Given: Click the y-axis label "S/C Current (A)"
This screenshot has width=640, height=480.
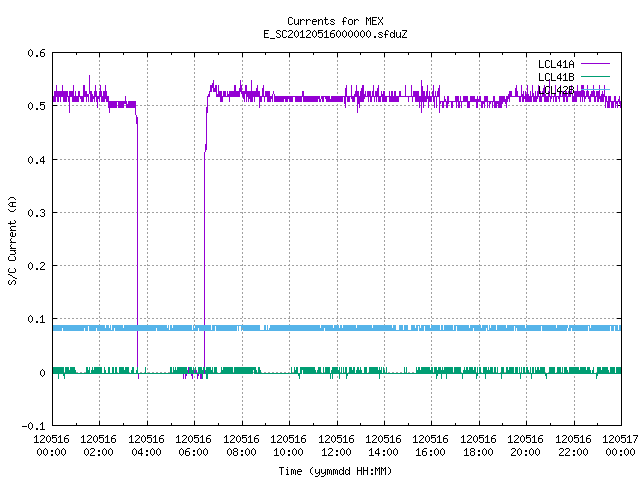Looking at the screenshot, I should point(13,240).
